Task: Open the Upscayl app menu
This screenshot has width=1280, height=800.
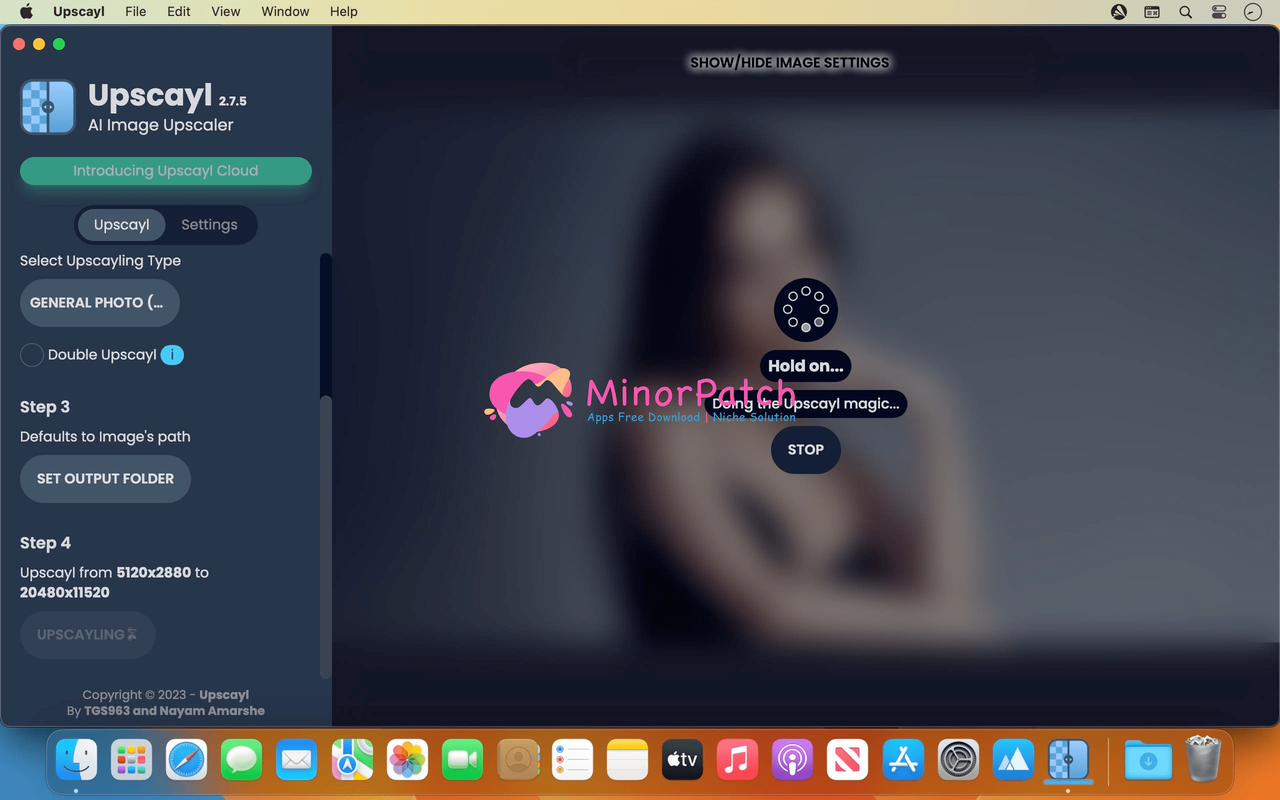Action: coord(79,12)
